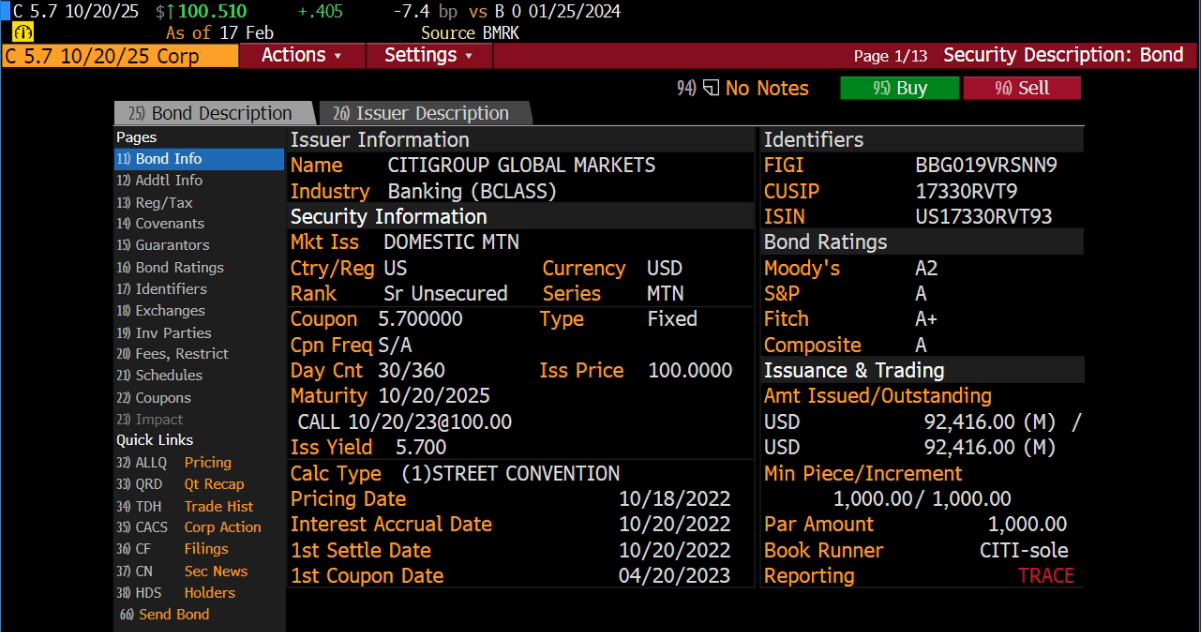This screenshot has width=1201, height=632.
Task: Click the Coupon value 5.700000
Action: (421, 320)
